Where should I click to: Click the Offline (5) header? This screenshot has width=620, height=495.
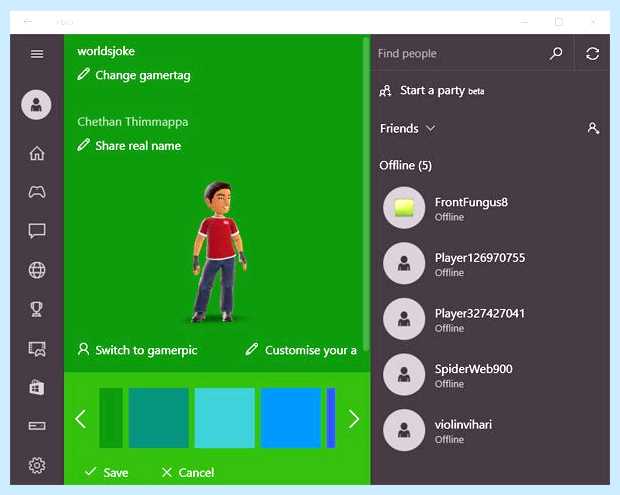pyautogui.click(x=405, y=165)
